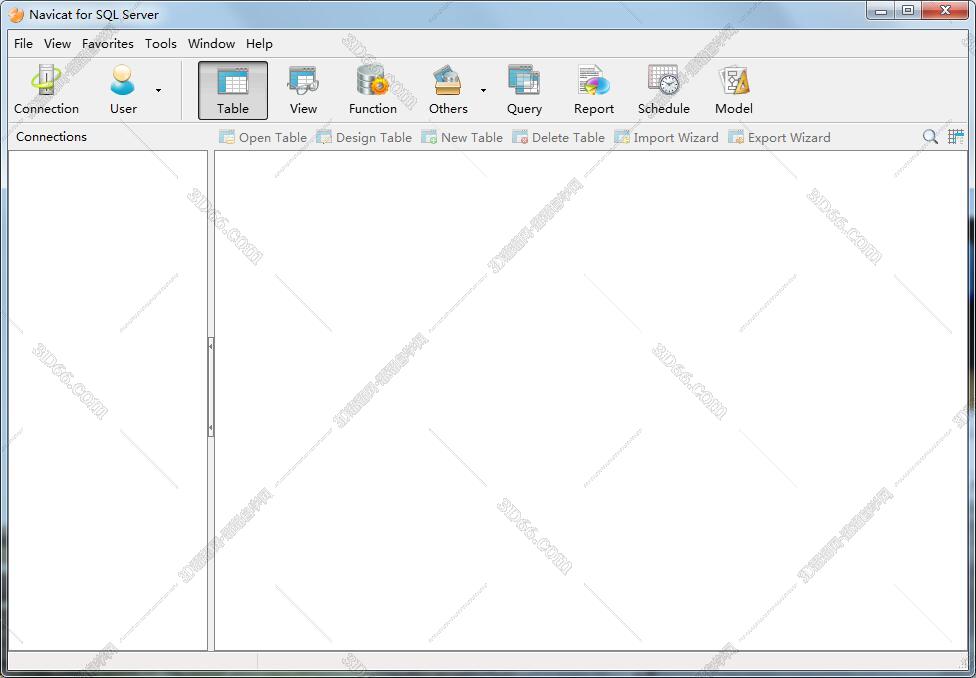Click the New Table button

(x=462, y=137)
